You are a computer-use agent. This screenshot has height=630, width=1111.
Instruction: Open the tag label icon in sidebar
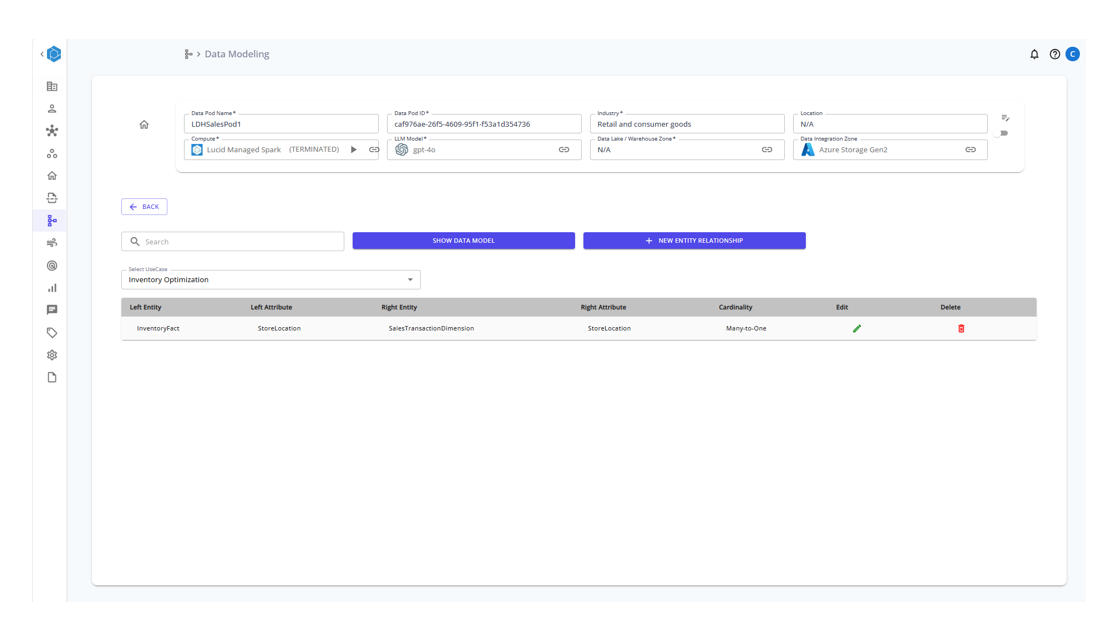(x=52, y=332)
